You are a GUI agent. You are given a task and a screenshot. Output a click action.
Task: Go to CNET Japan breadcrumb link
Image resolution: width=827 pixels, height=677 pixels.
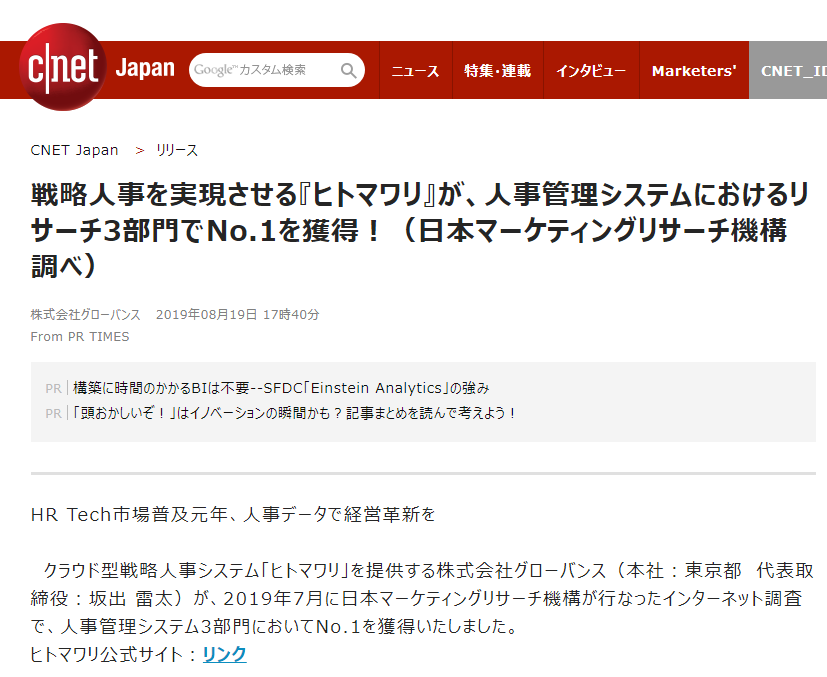coord(74,150)
